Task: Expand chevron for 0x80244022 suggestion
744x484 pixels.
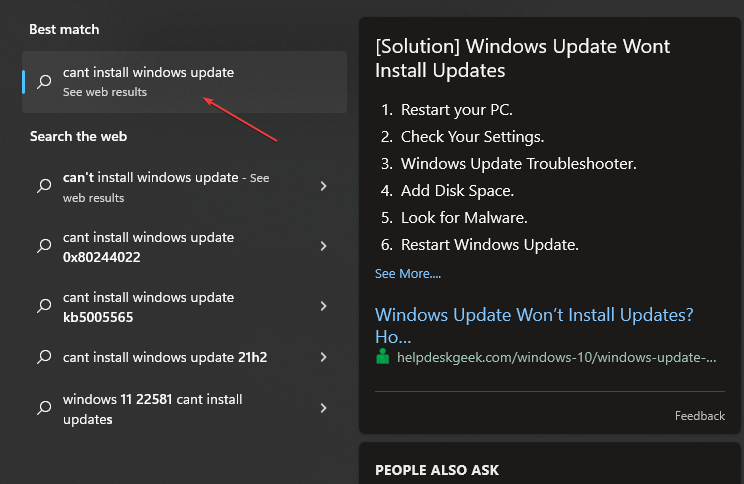Action: pyautogui.click(x=324, y=246)
